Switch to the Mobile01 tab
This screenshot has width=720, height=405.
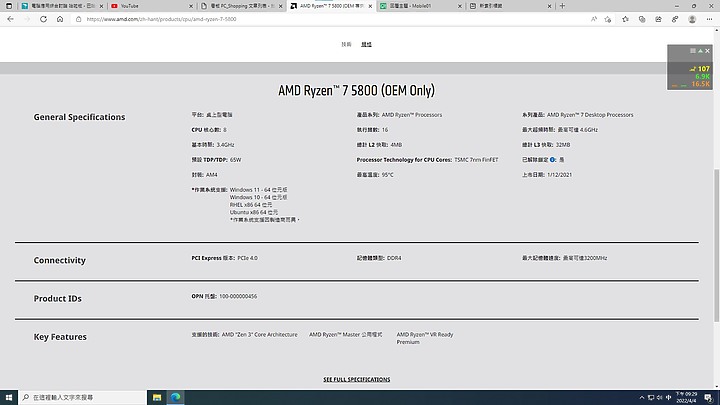coord(420,6)
